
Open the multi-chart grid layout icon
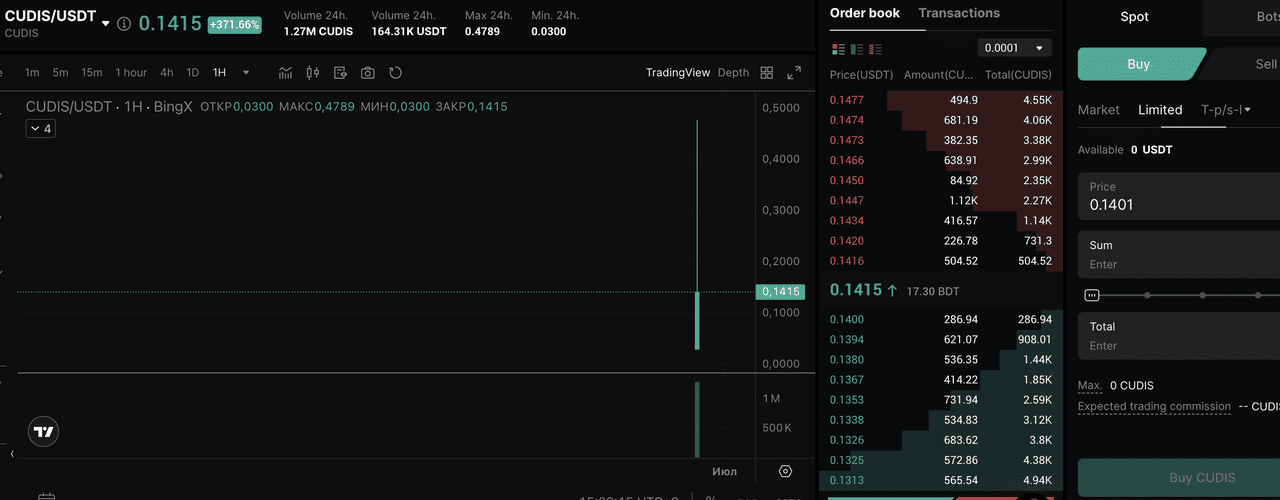click(x=767, y=73)
